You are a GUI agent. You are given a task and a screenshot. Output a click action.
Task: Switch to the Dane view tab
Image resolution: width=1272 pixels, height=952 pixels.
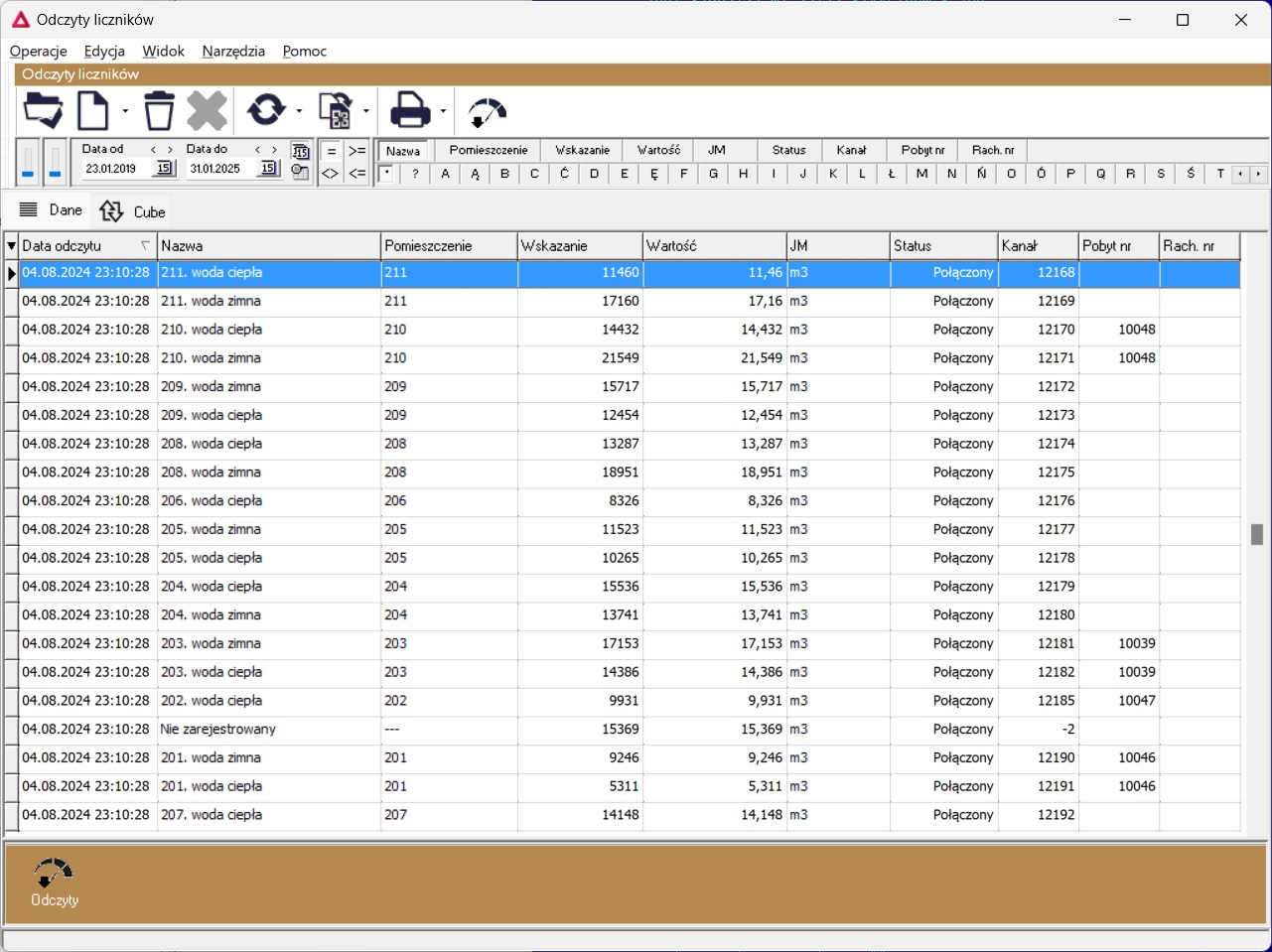tap(52, 210)
